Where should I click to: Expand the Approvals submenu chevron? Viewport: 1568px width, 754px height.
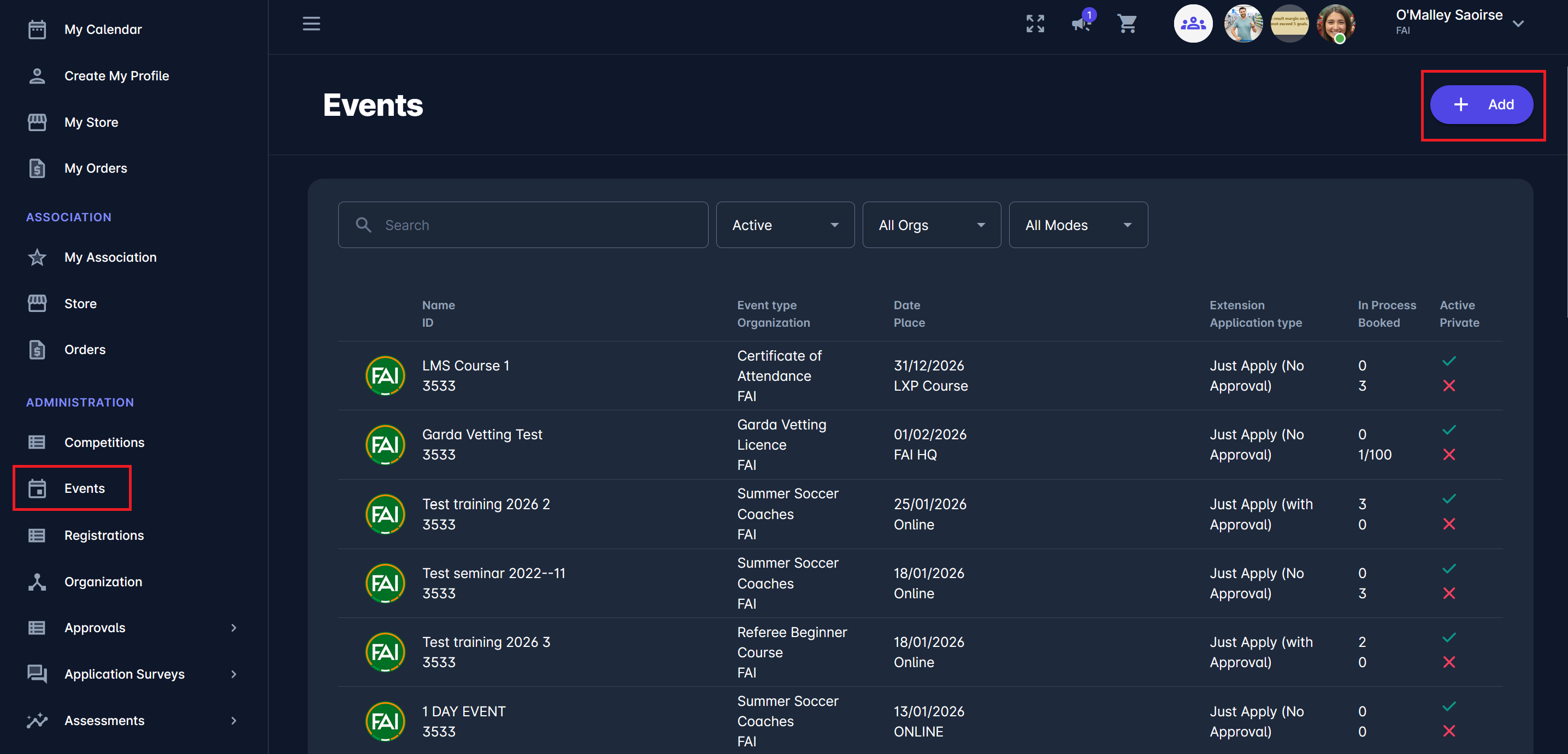pyautogui.click(x=234, y=628)
